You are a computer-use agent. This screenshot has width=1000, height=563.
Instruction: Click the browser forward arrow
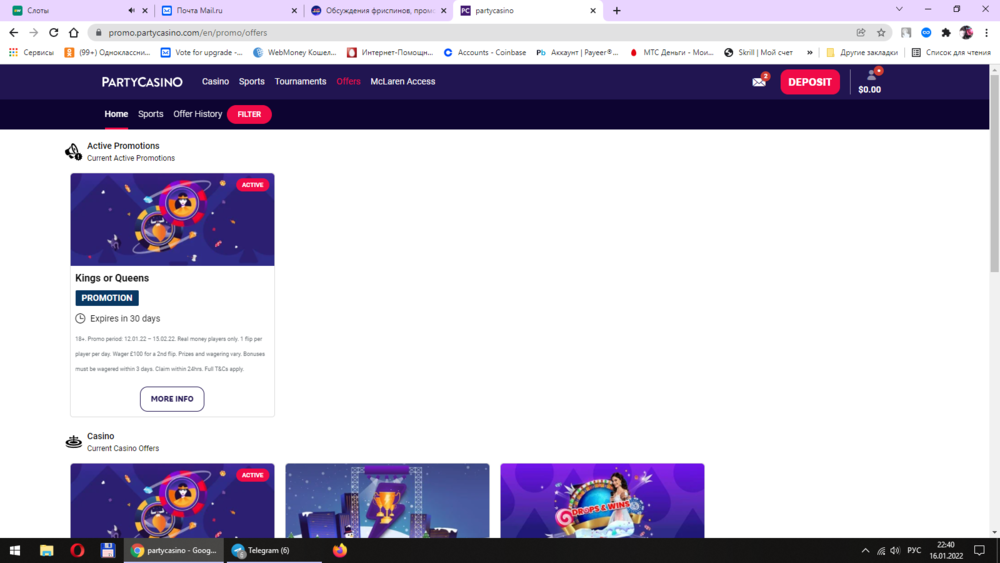pos(34,33)
